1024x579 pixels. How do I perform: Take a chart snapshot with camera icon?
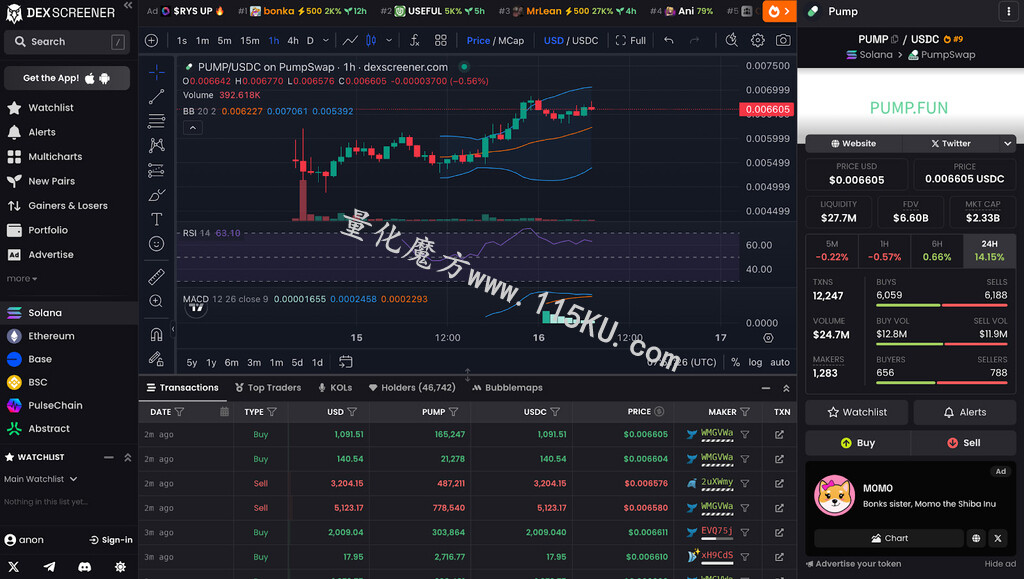coord(783,40)
